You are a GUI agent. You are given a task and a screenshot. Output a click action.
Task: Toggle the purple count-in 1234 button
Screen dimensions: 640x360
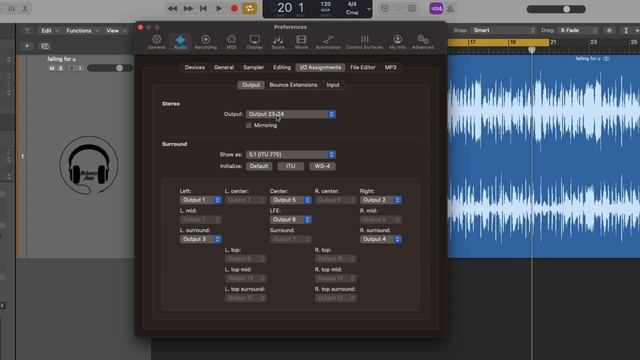coord(436,9)
